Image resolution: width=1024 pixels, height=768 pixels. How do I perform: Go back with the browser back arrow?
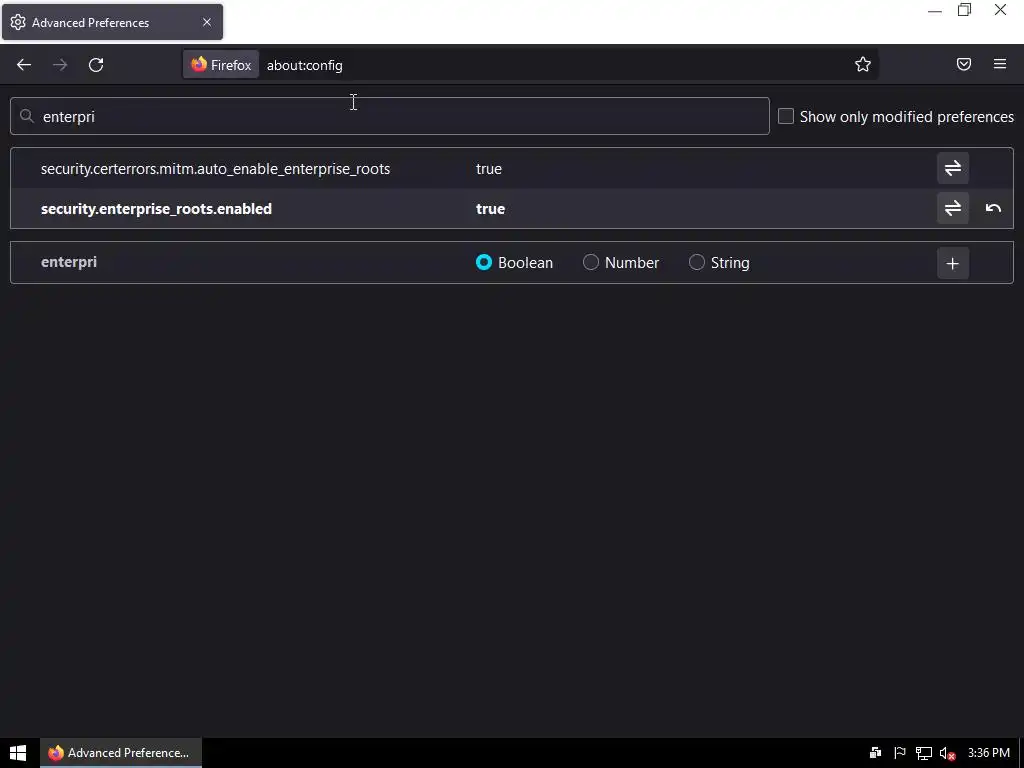24,65
